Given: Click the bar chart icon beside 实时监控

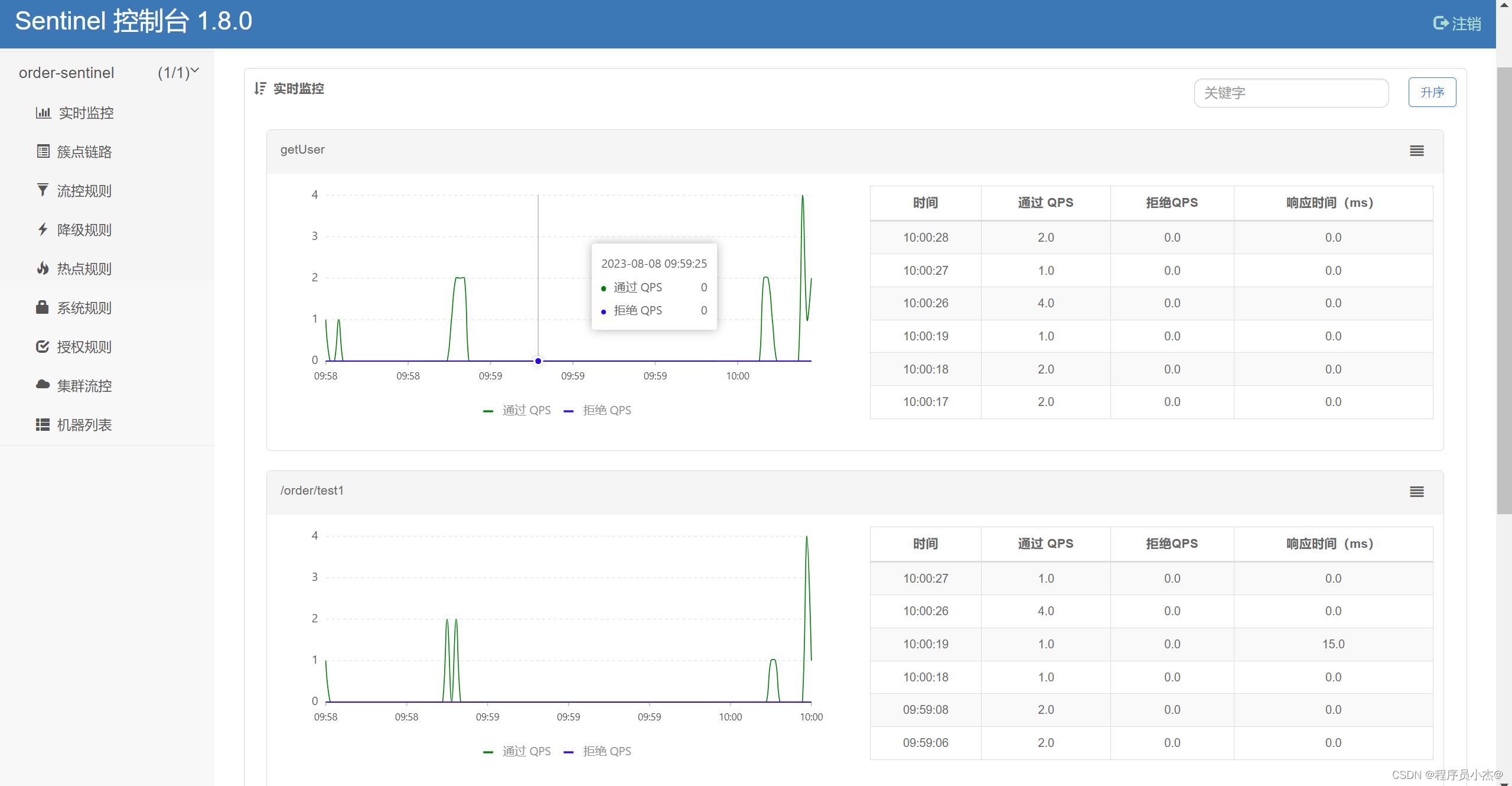Looking at the screenshot, I should pyautogui.click(x=43, y=112).
